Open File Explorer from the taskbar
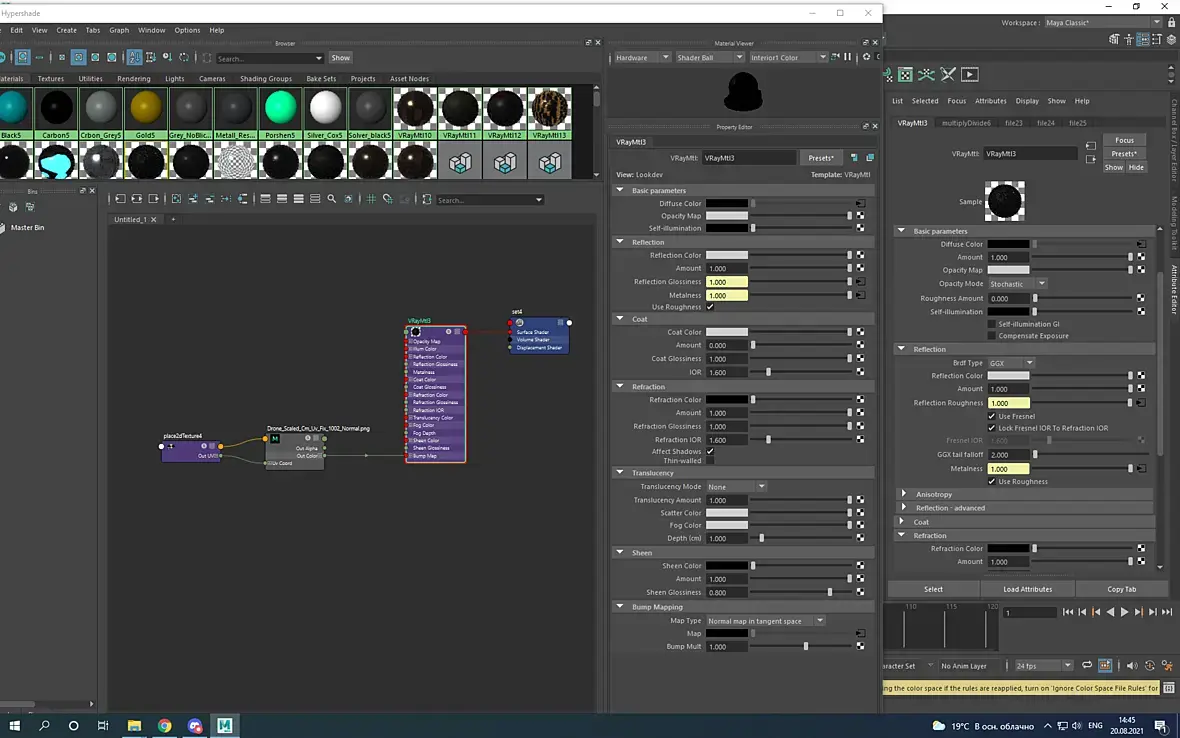The width and height of the screenshot is (1180, 738). coord(134,725)
